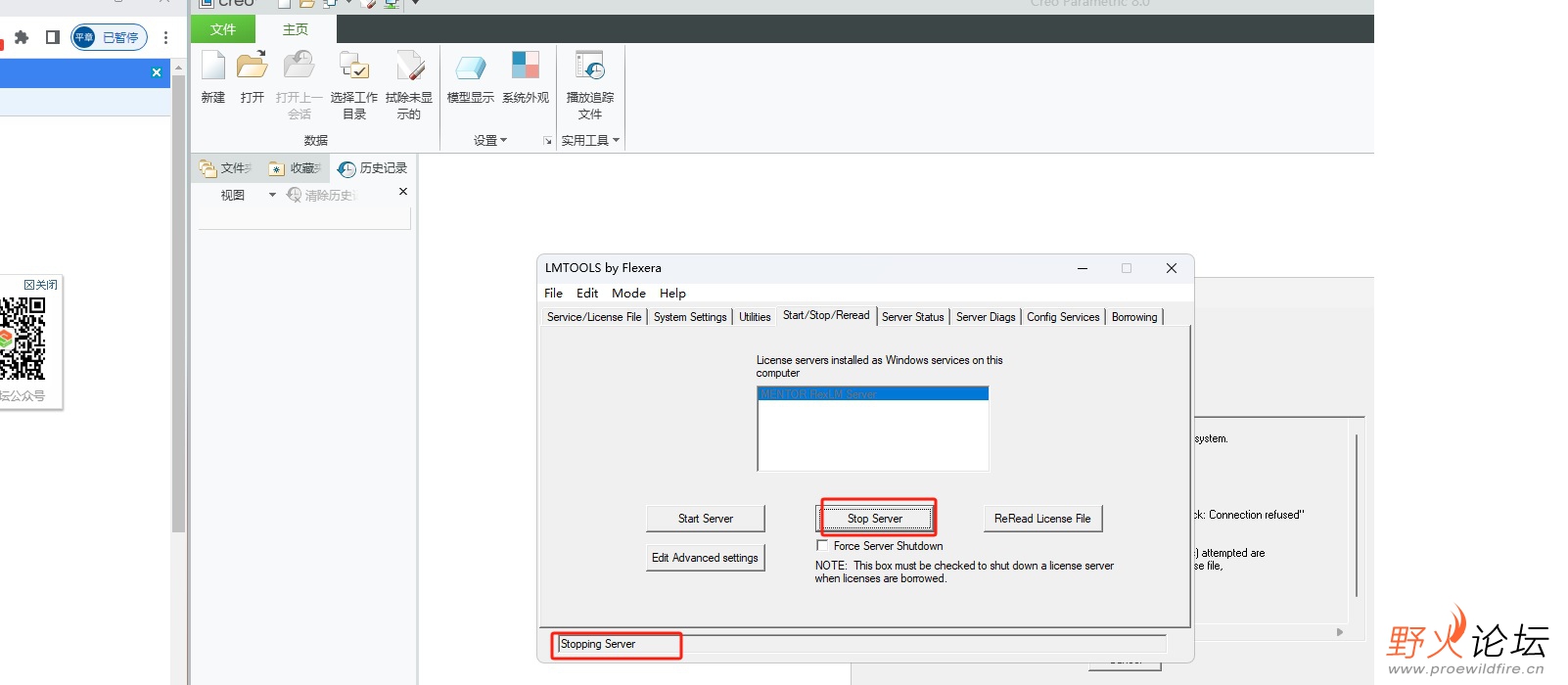Click the 选择工作目录 working directory icon
1568x685 pixels.
pos(354,66)
